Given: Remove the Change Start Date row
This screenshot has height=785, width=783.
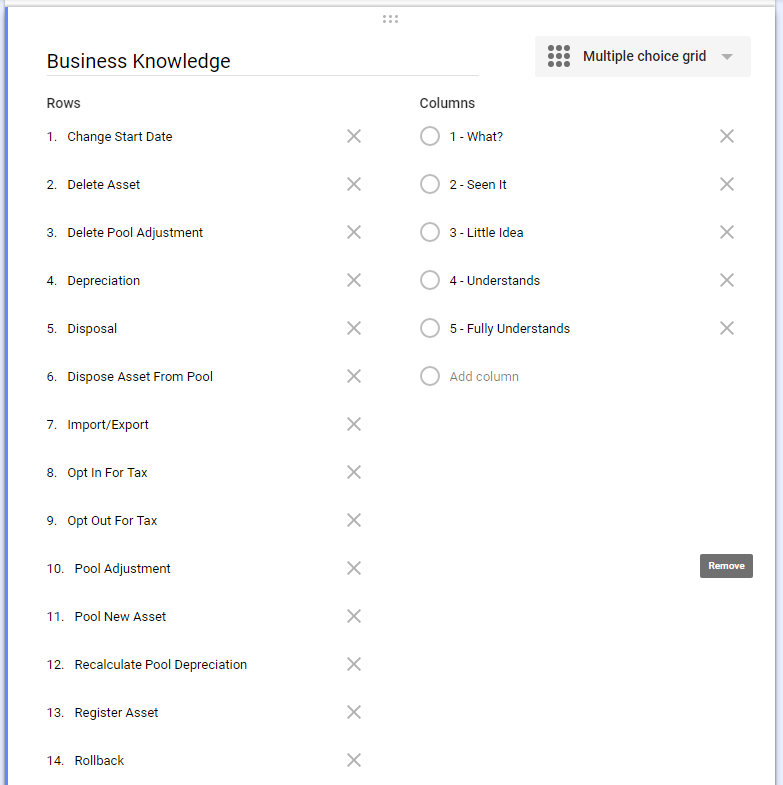Looking at the screenshot, I should point(354,136).
